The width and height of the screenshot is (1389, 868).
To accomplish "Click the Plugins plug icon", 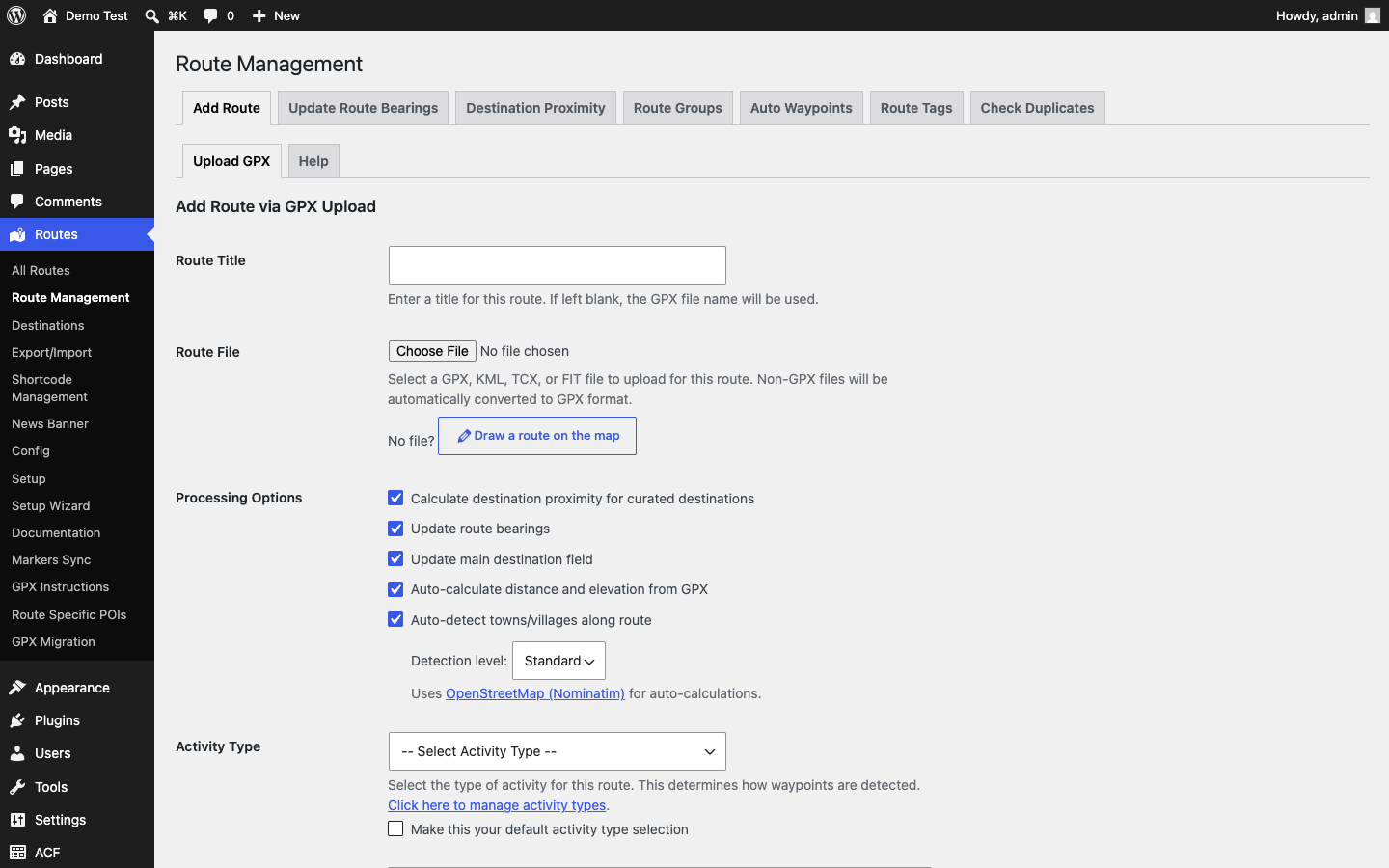I will coord(17,720).
